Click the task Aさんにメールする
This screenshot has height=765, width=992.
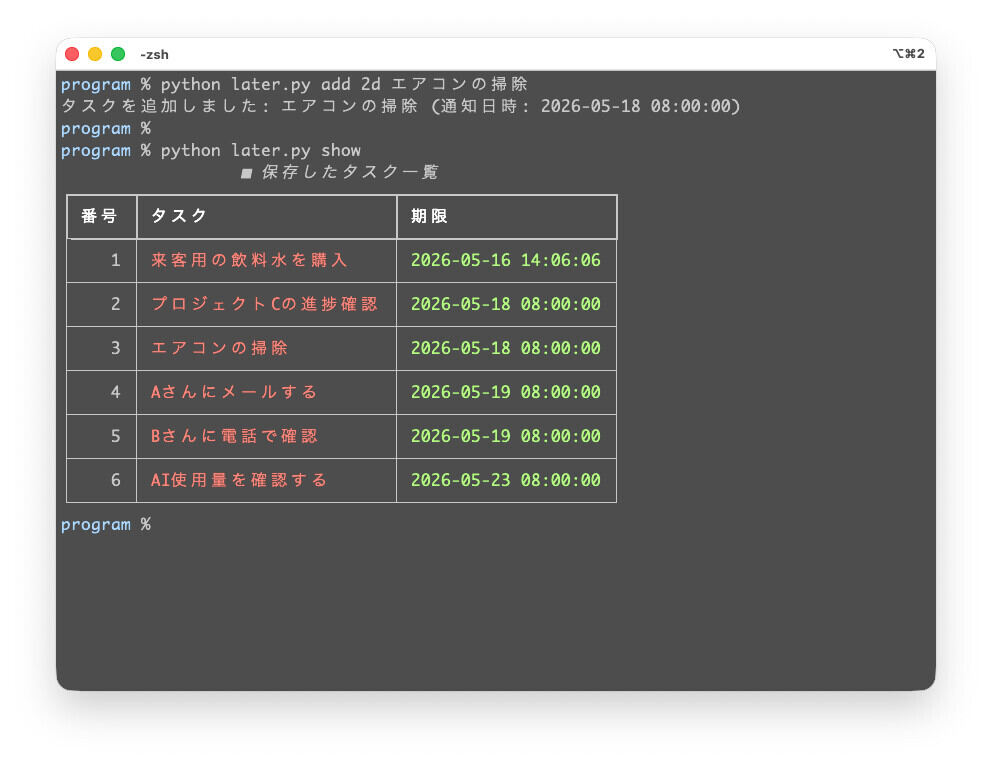click(233, 392)
